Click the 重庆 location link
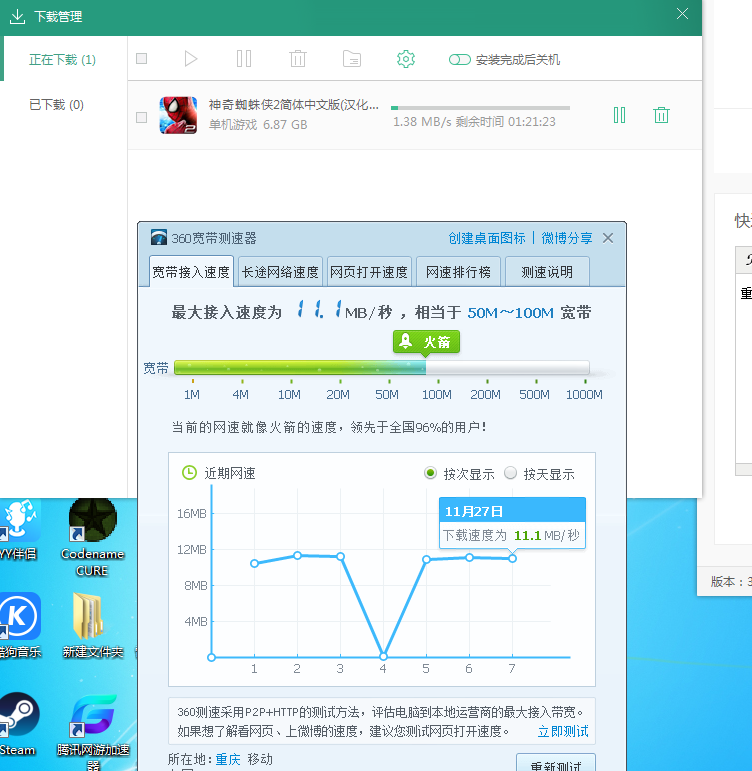This screenshot has height=771, width=752. 228,759
